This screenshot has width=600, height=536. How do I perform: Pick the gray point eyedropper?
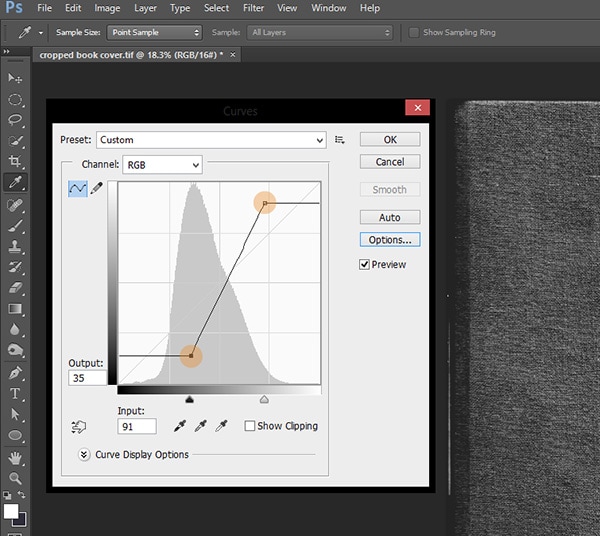201,426
